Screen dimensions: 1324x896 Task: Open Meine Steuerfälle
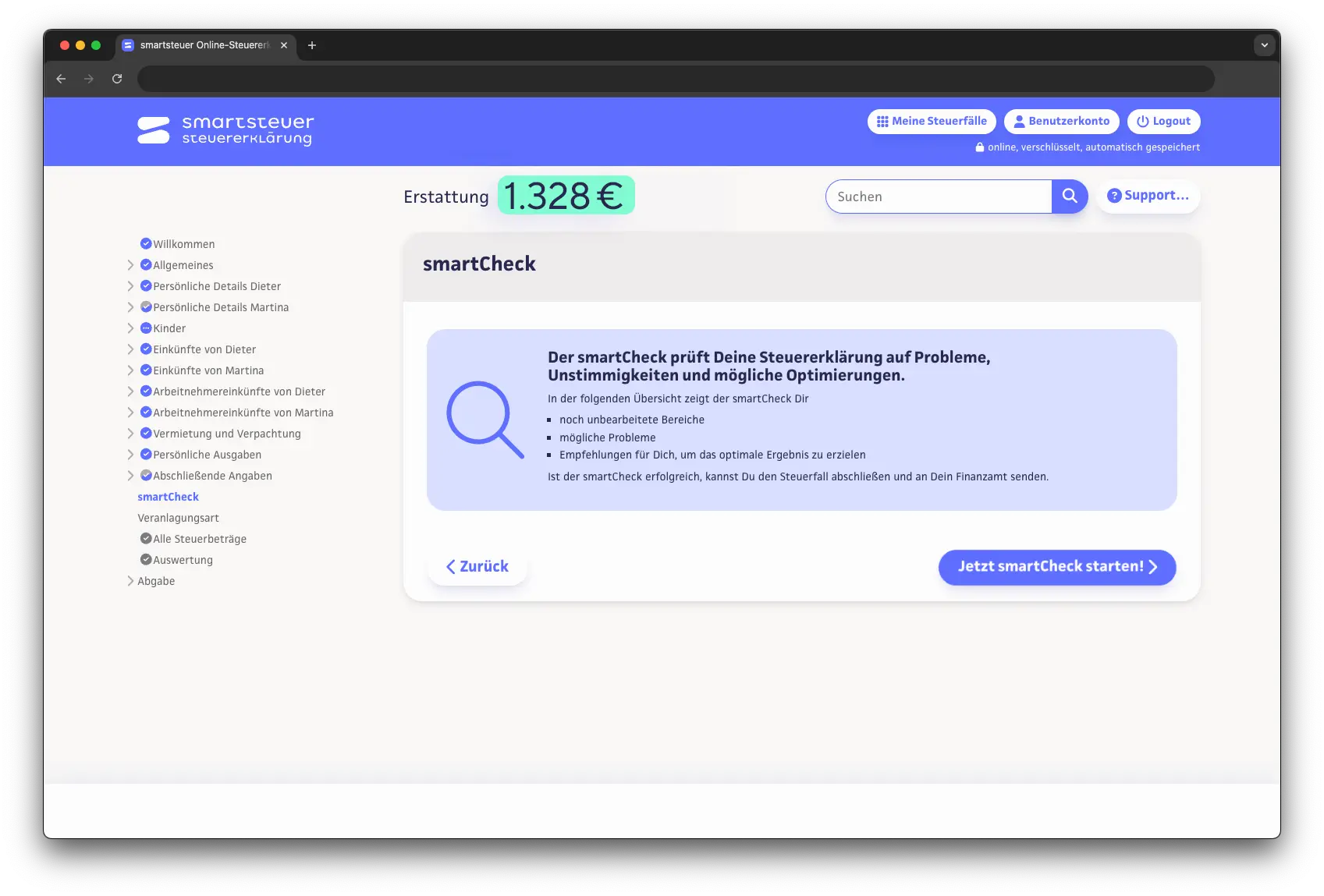[x=931, y=122]
